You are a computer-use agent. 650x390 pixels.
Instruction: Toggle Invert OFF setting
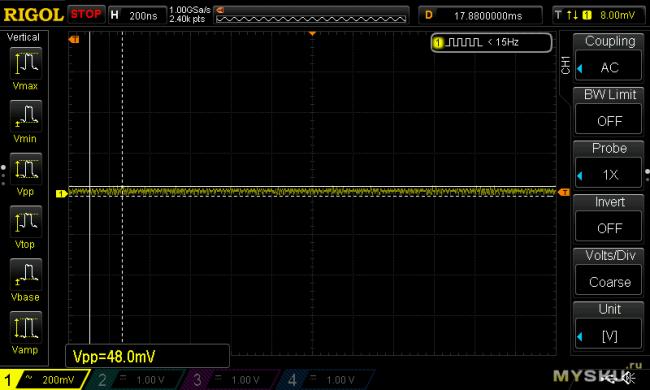tap(609, 218)
